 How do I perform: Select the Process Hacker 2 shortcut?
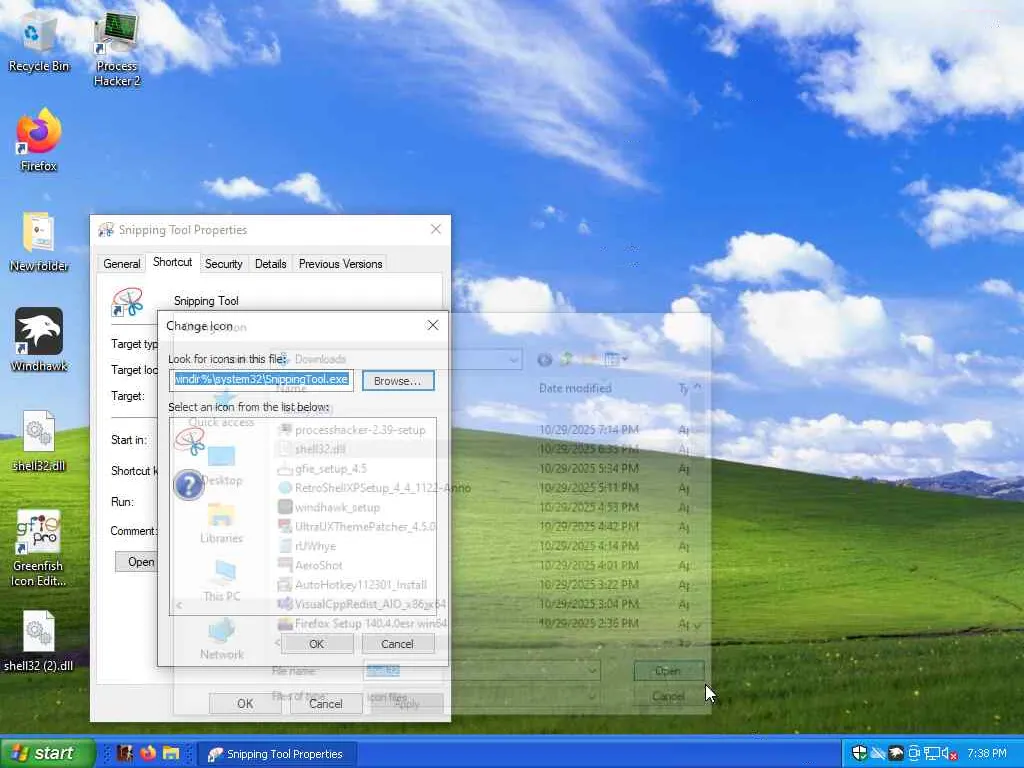[x=117, y=49]
